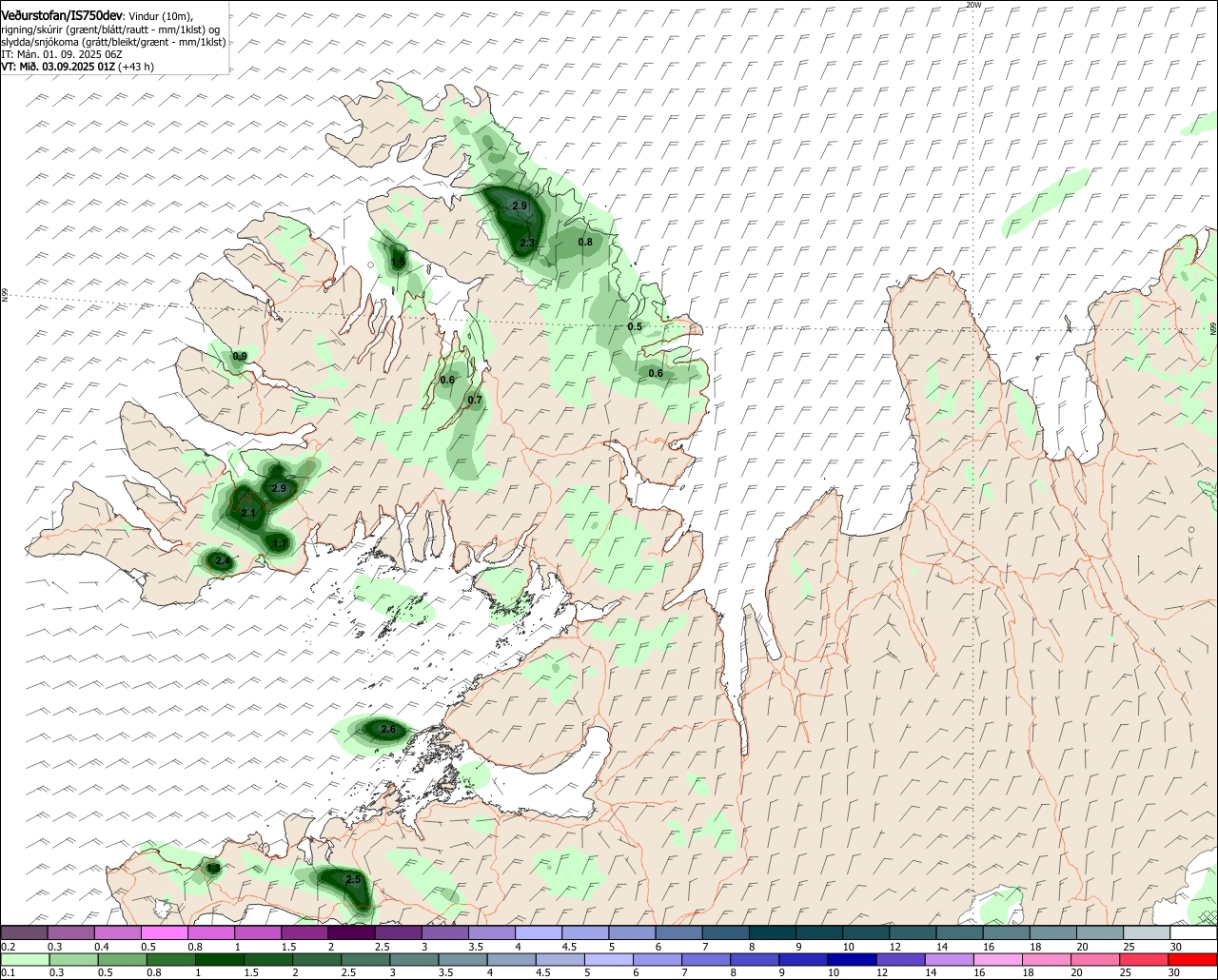Click the 2.6 precipitation value over the bay
The width and height of the screenshot is (1218, 980).
387,730
